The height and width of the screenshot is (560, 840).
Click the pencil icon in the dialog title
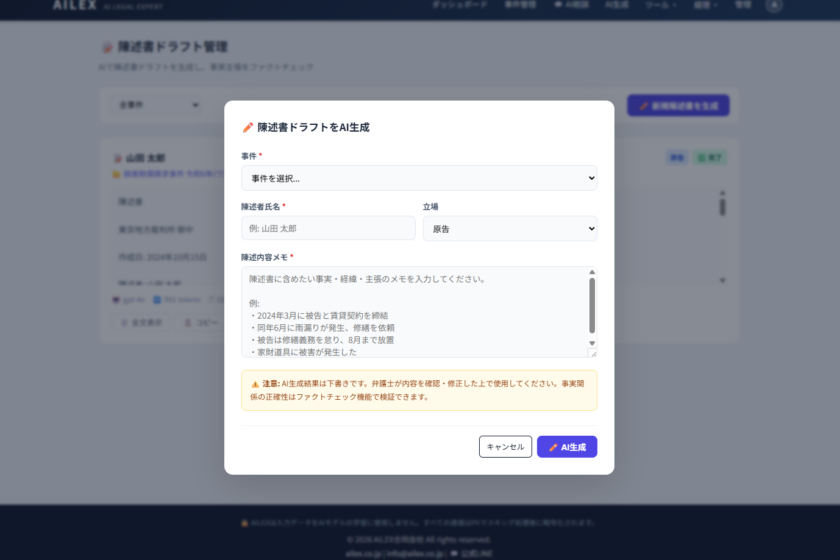click(248, 128)
